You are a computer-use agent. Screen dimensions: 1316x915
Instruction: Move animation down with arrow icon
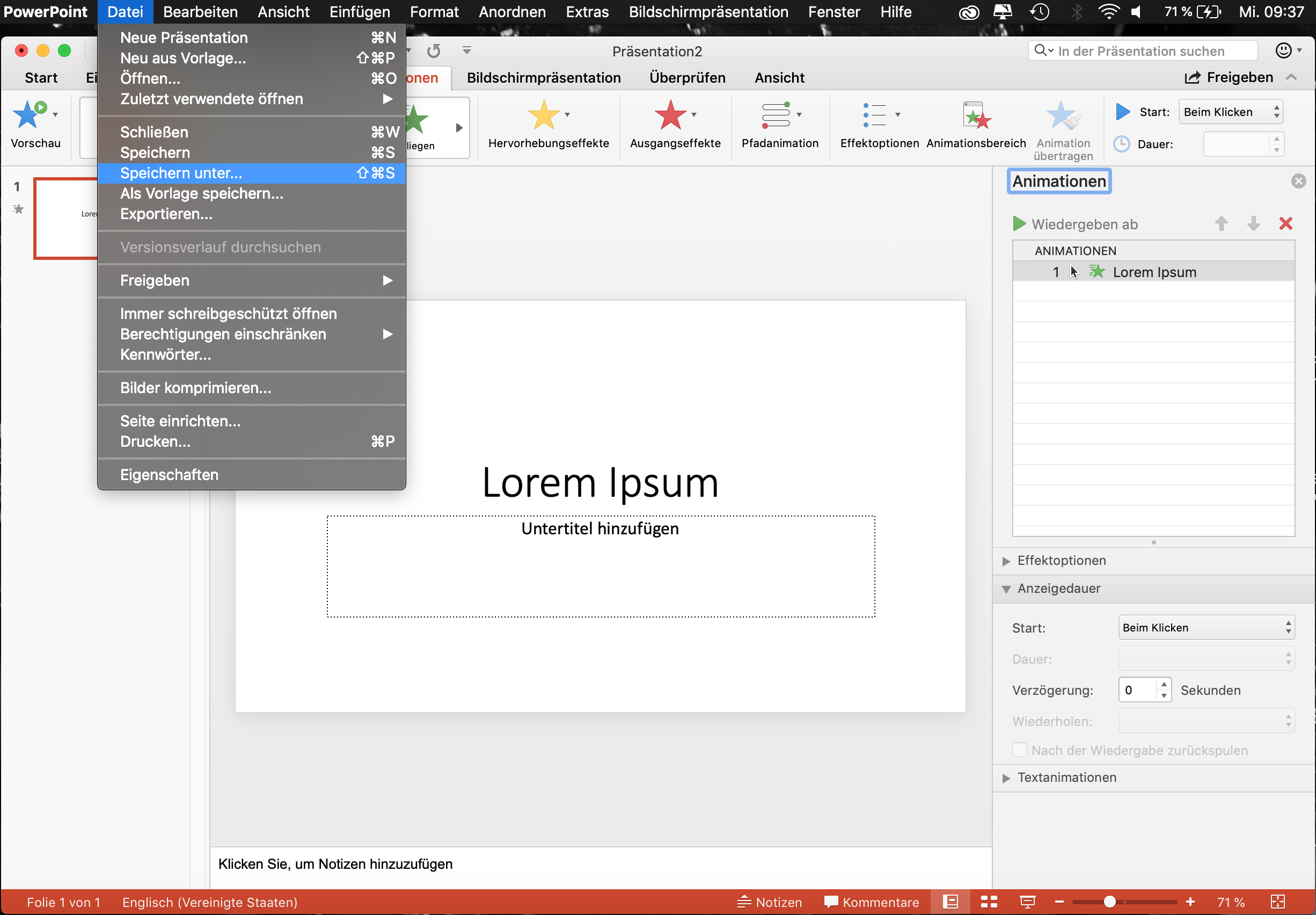click(x=1253, y=223)
